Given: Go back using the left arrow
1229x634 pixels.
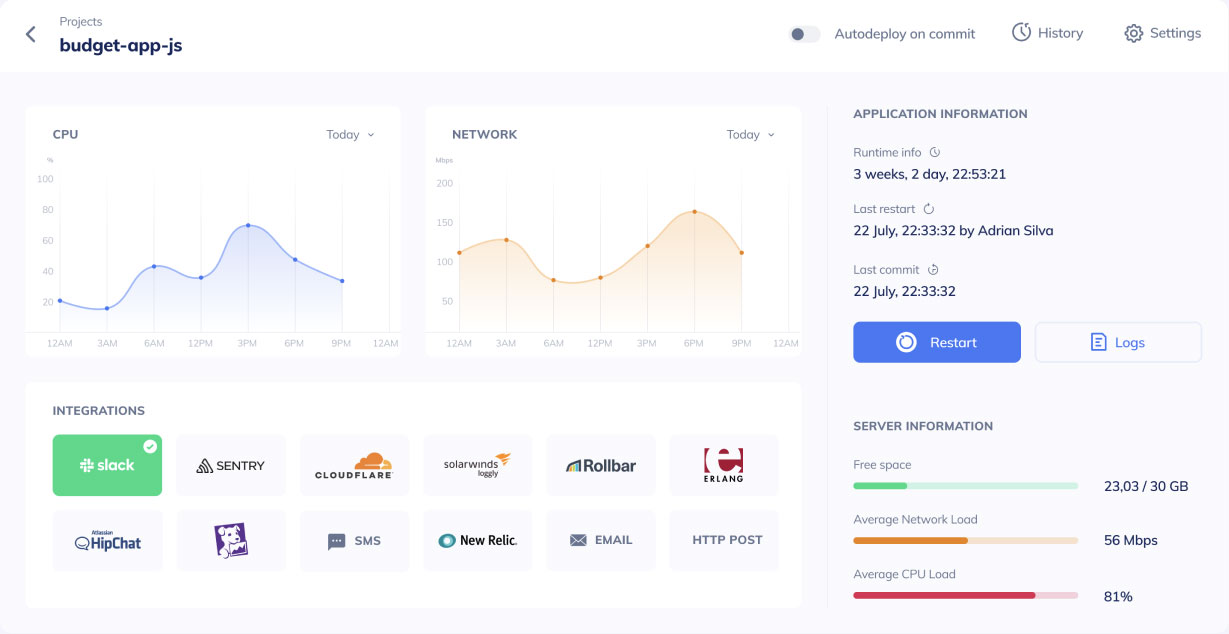Looking at the screenshot, I should (31, 34).
